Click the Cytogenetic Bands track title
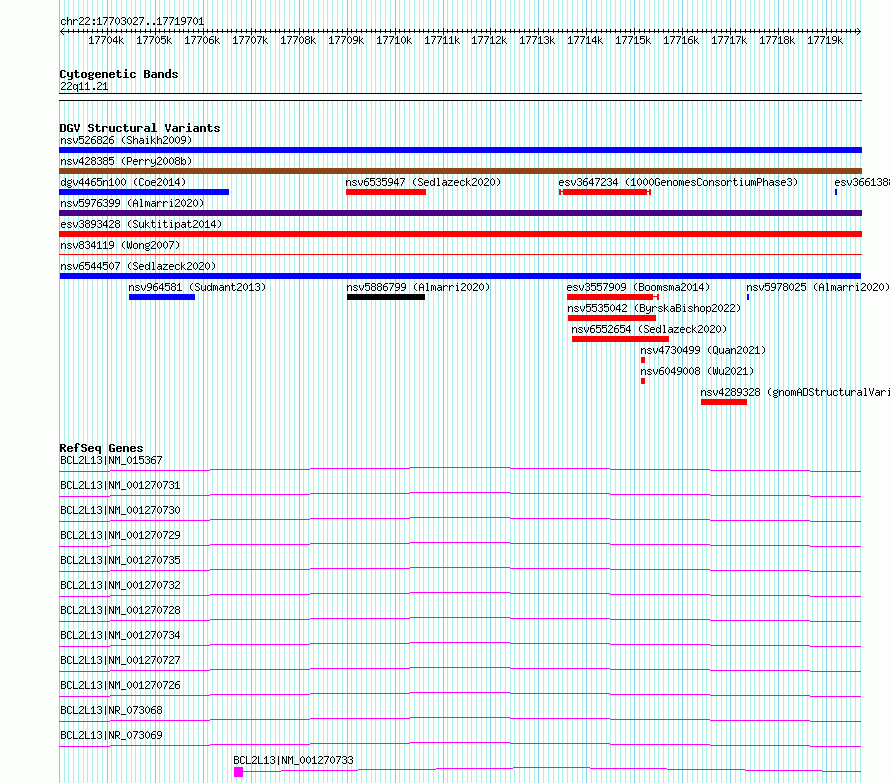Viewport: 890px width, 783px height. click(119, 74)
